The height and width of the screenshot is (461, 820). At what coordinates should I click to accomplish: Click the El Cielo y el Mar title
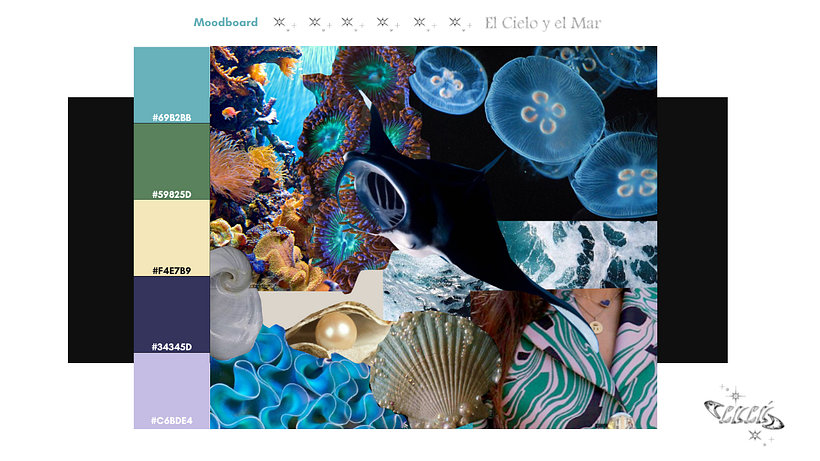pyautogui.click(x=543, y=22)
